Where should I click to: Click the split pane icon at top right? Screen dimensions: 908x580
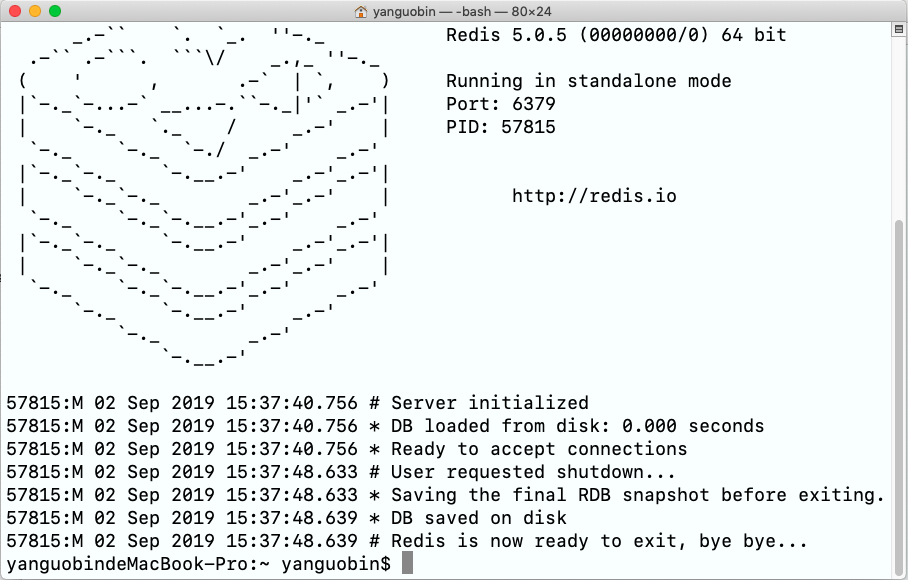click(899, 29)
